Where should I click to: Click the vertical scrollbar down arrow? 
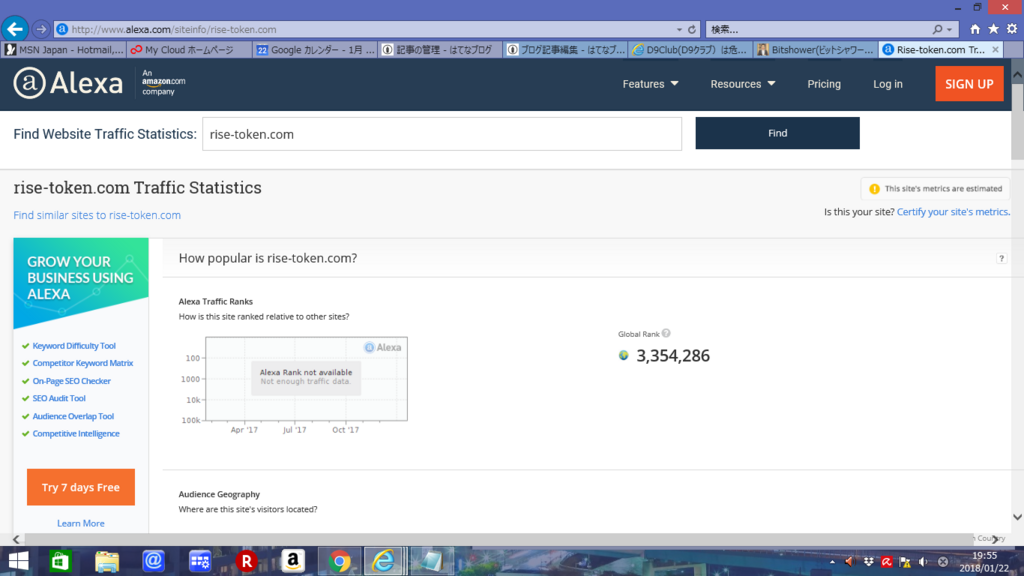pyautogui.click(x=1017, y=517)
